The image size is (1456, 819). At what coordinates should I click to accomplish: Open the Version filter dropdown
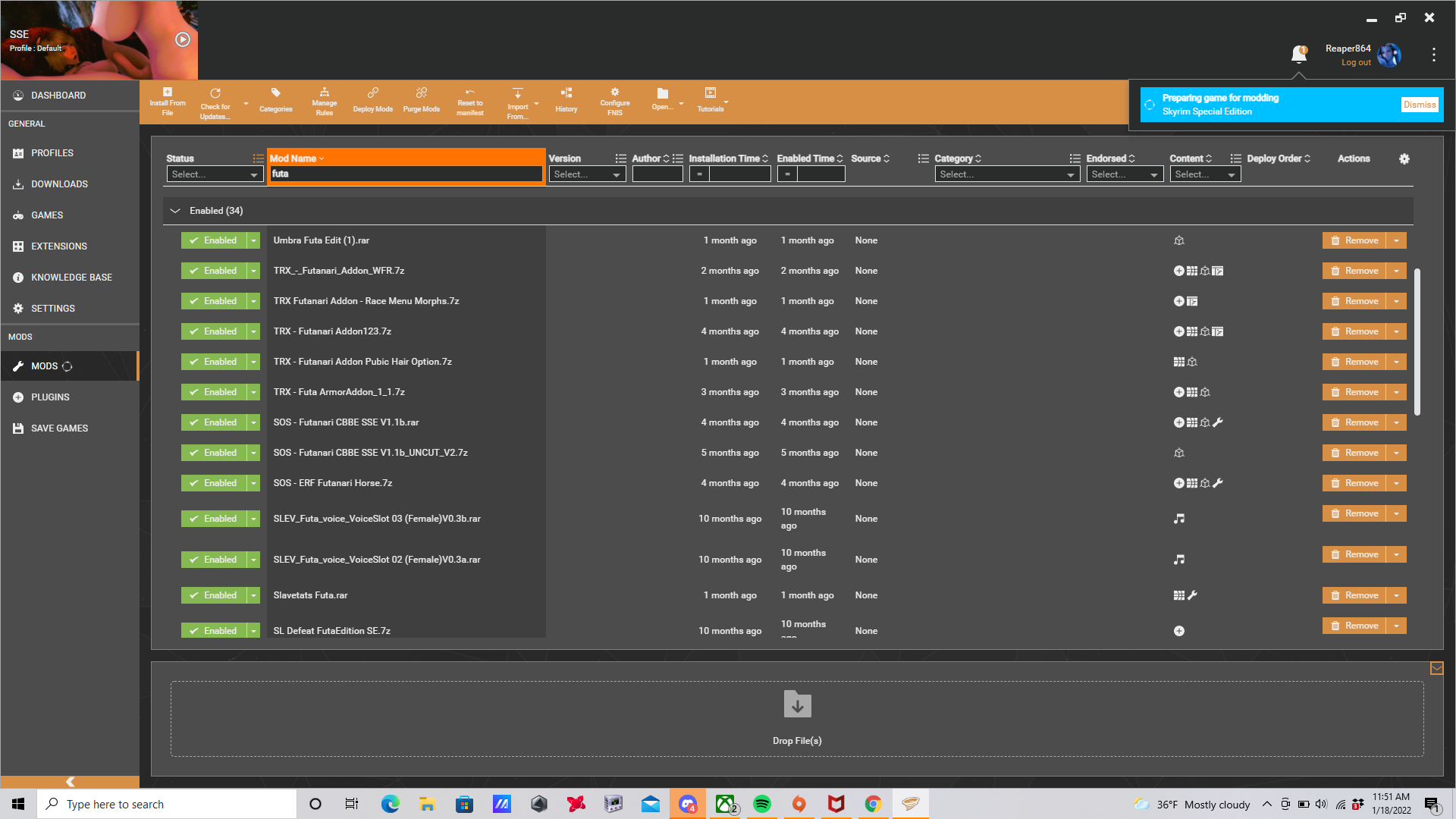(x=587, y=174)
